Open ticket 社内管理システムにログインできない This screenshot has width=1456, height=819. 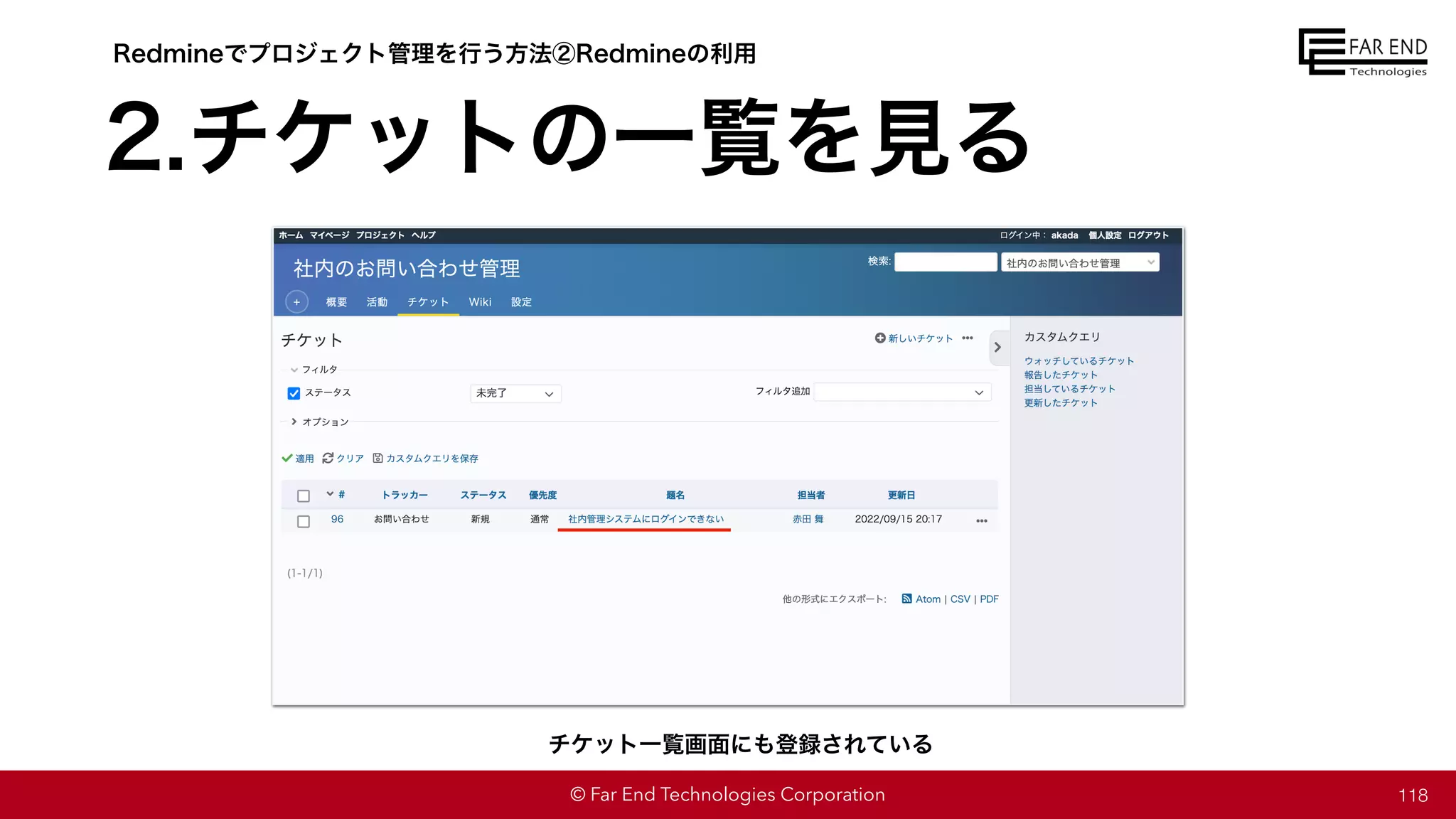pos(646,519)
